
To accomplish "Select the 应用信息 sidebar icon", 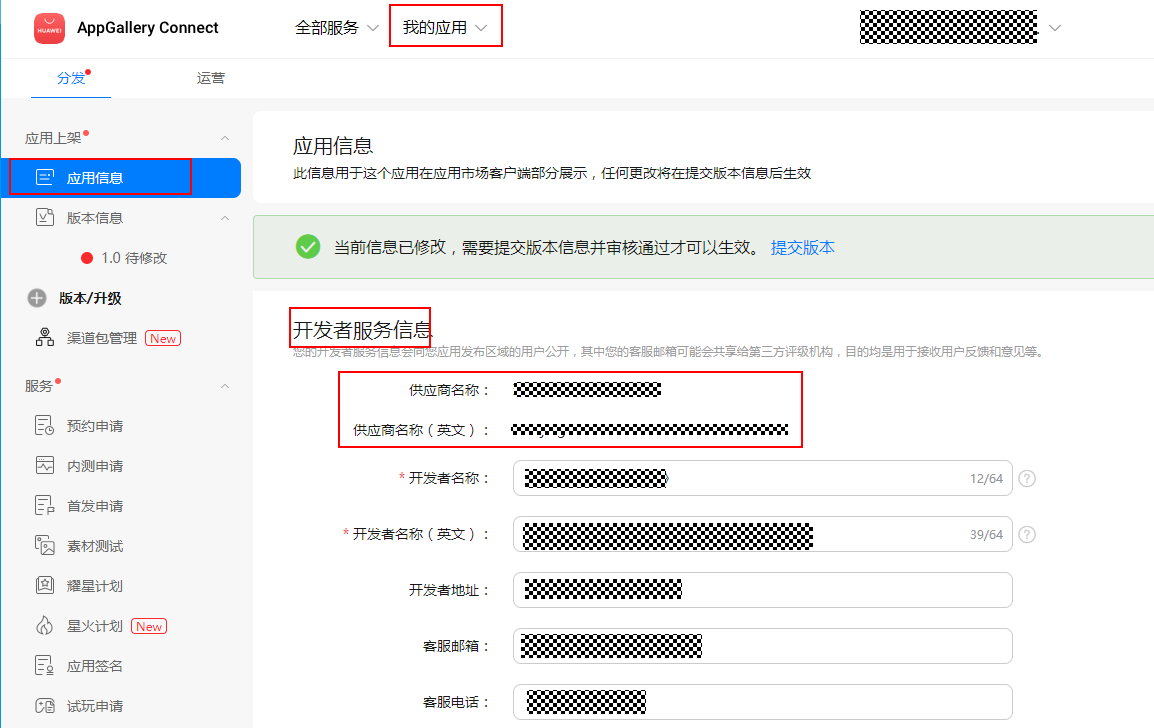I will [x=45, y=177].
